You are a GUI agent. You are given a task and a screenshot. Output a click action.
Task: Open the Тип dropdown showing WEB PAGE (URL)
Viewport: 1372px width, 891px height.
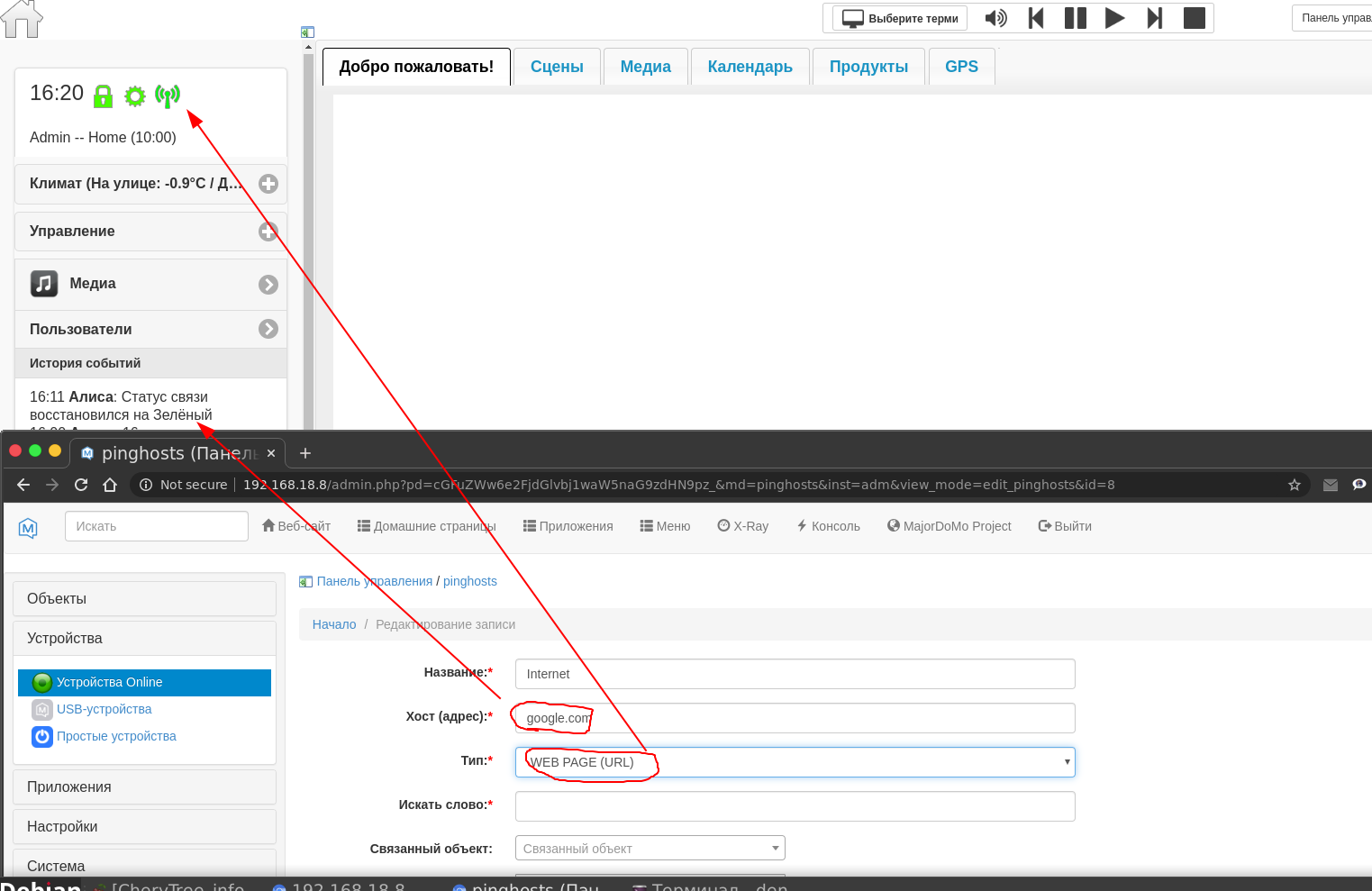(x=795, y=762)
